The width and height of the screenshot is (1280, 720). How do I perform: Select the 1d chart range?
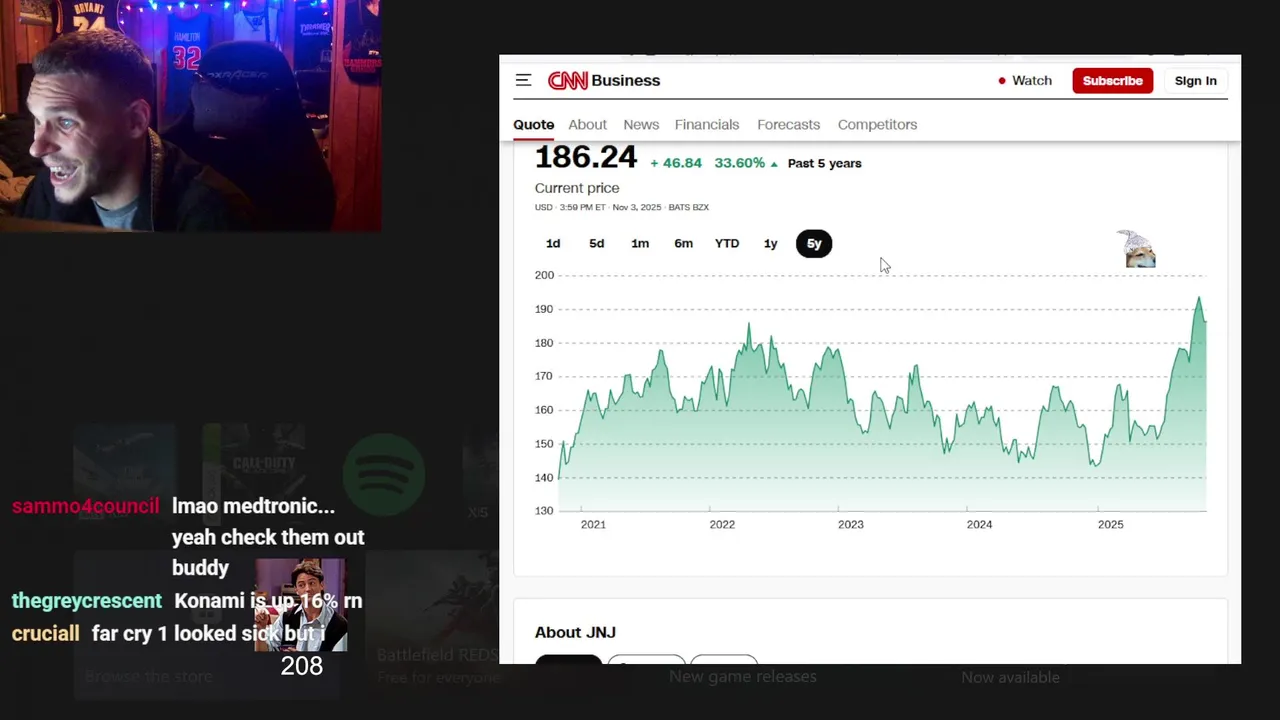[x=553, y=244]
